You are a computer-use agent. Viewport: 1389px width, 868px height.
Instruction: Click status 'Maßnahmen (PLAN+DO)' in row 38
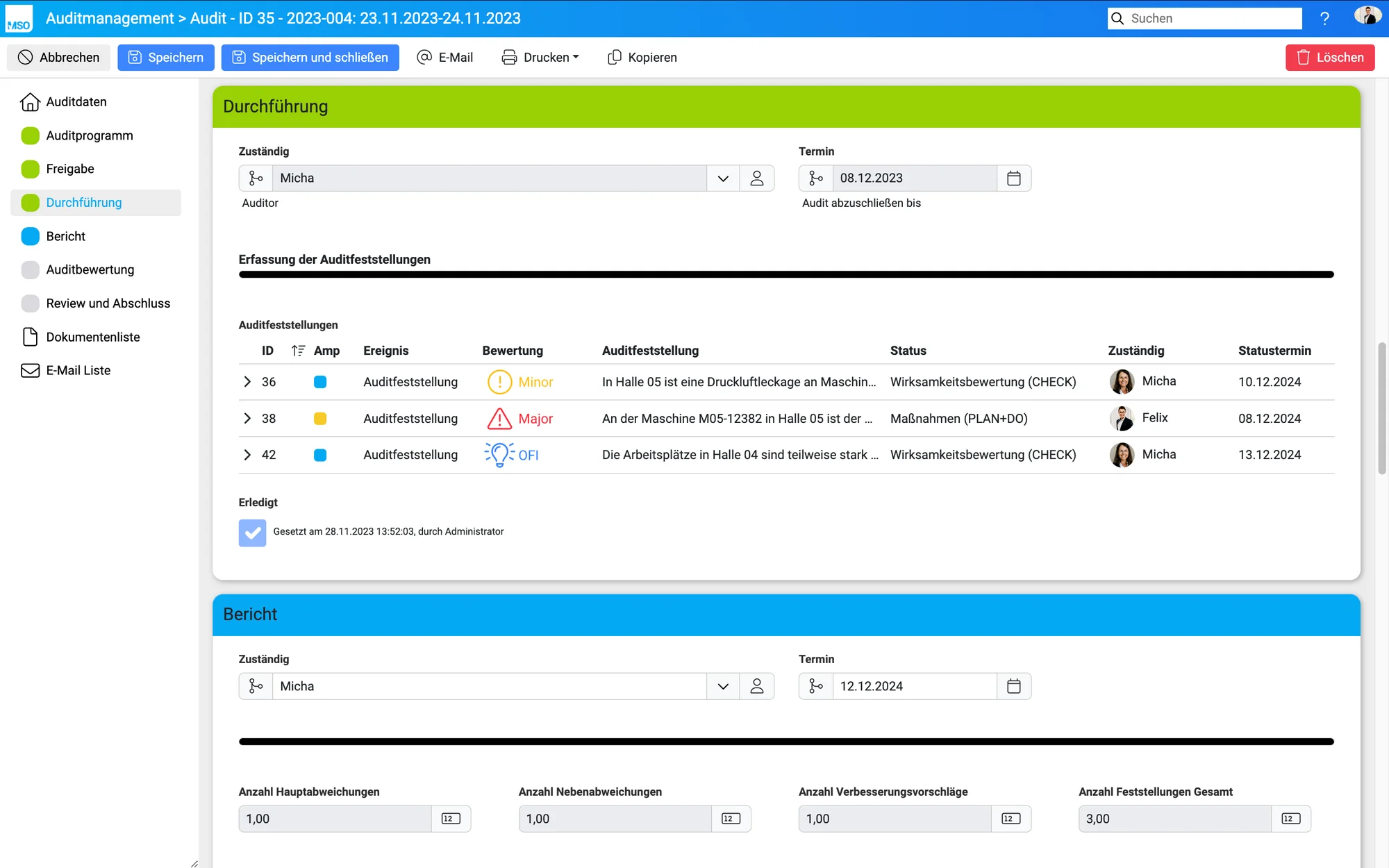point(958,419)
